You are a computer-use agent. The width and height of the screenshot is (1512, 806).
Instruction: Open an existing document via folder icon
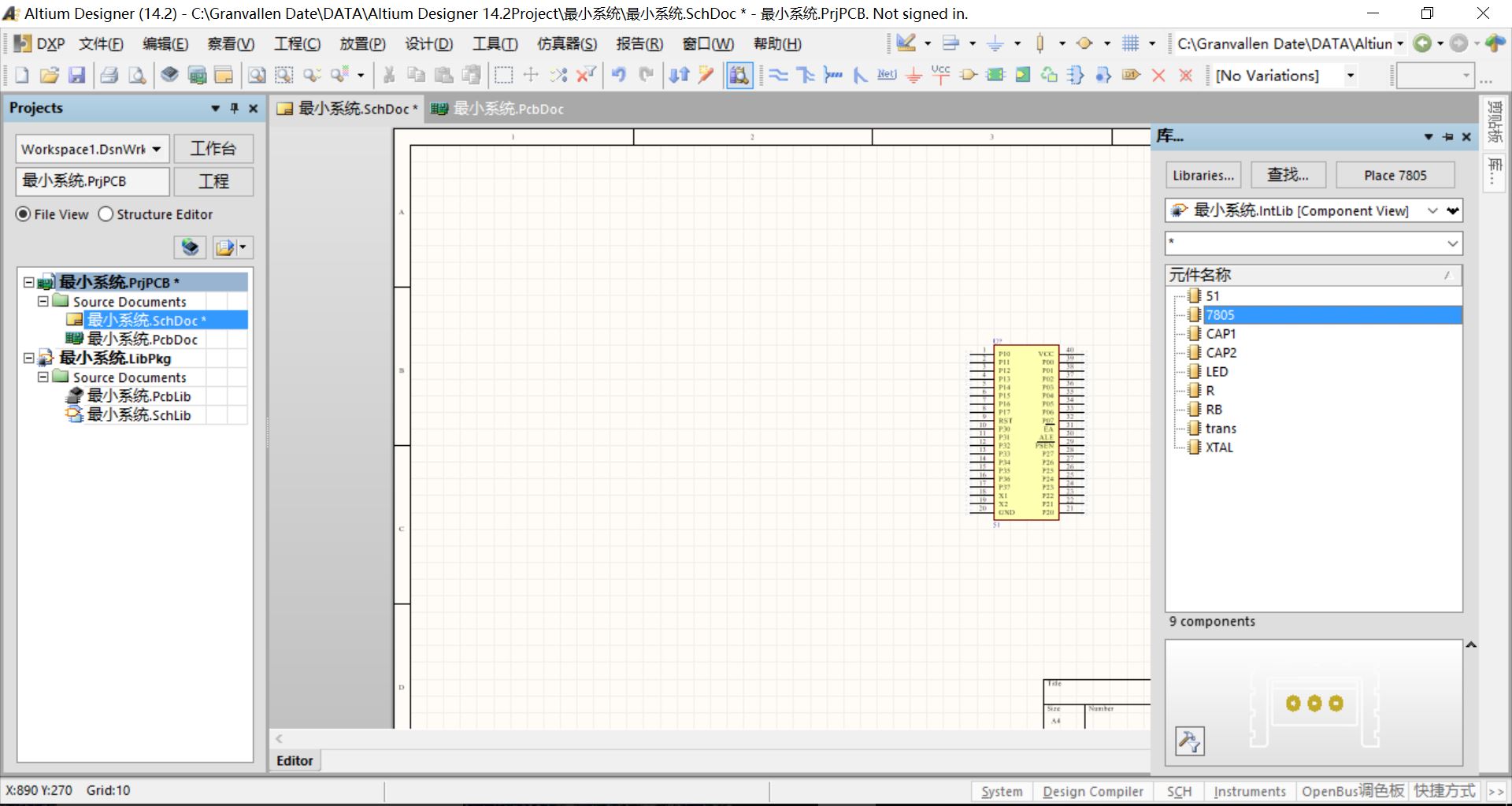pyautogui.click(x=49, y=76)
